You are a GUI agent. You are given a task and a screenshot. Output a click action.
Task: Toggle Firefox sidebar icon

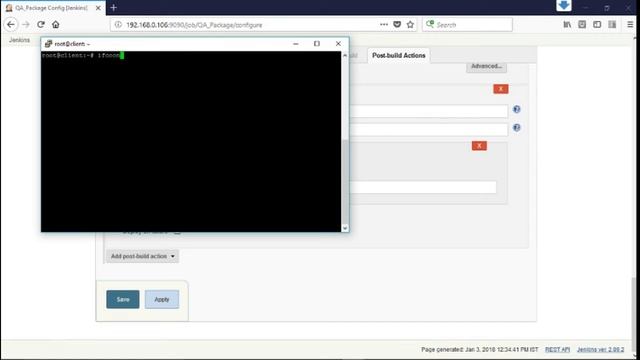(x=597, y=24)
